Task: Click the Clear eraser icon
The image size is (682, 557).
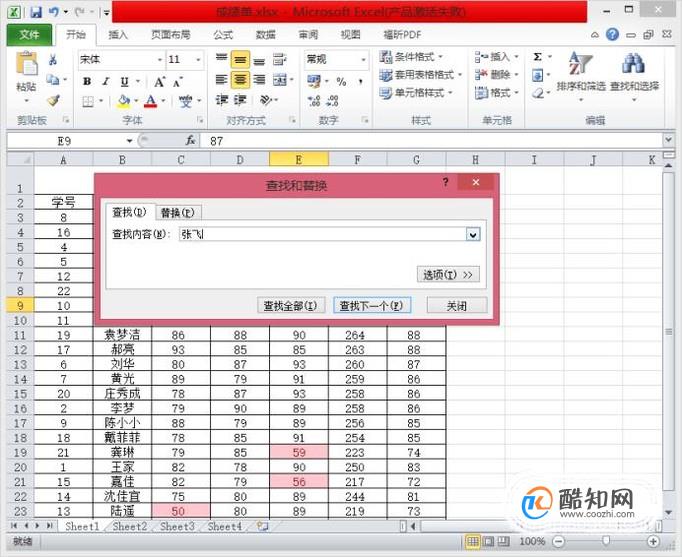Action: pos(538,93)
